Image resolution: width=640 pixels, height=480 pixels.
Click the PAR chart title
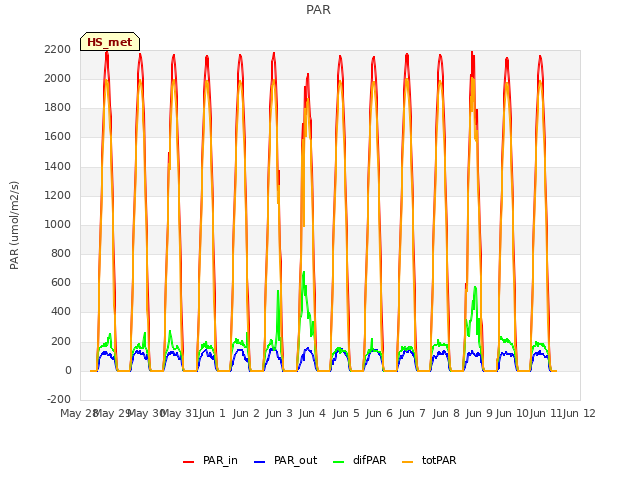318,9
